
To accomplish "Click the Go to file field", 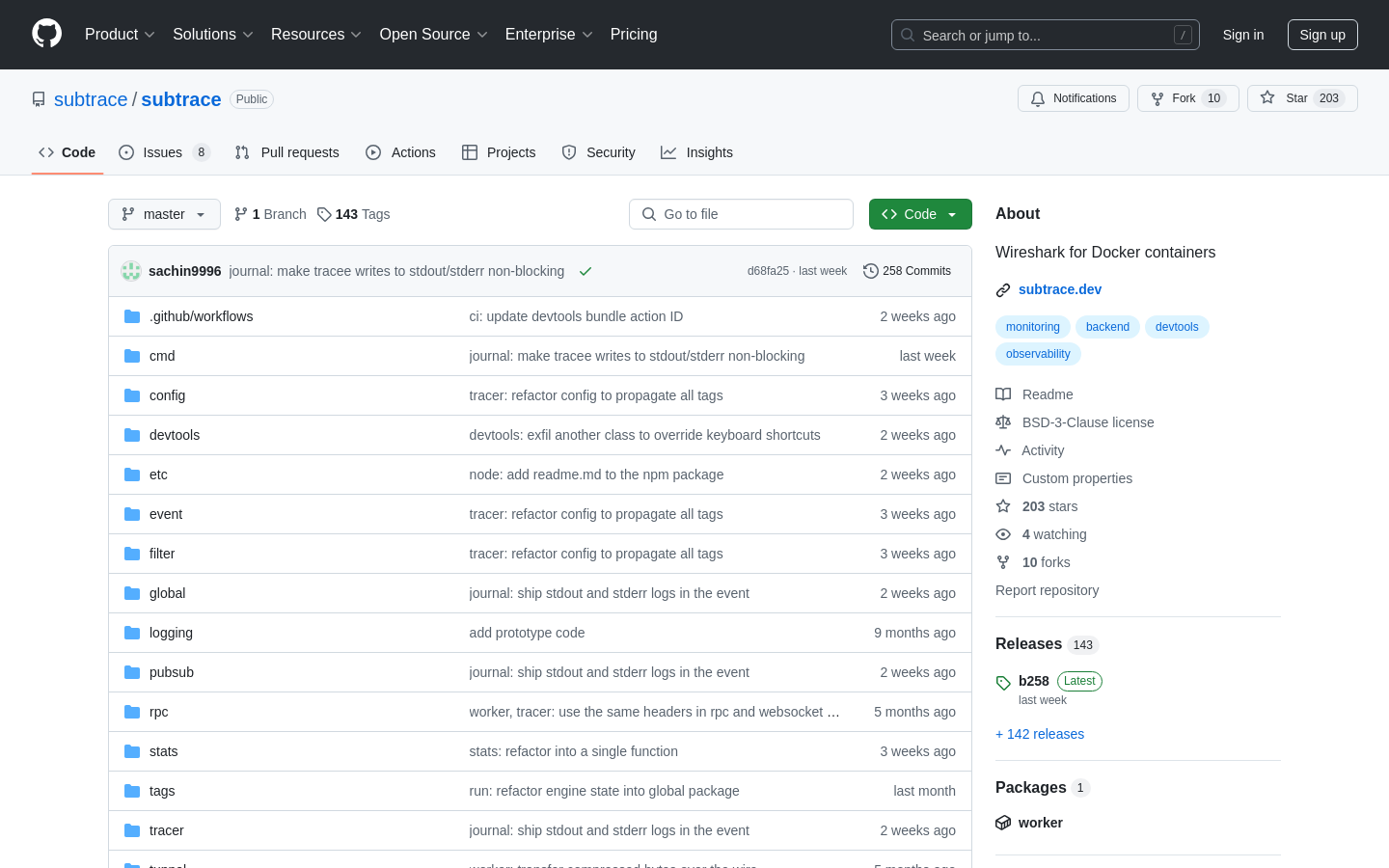I will (x=741, y=214).
